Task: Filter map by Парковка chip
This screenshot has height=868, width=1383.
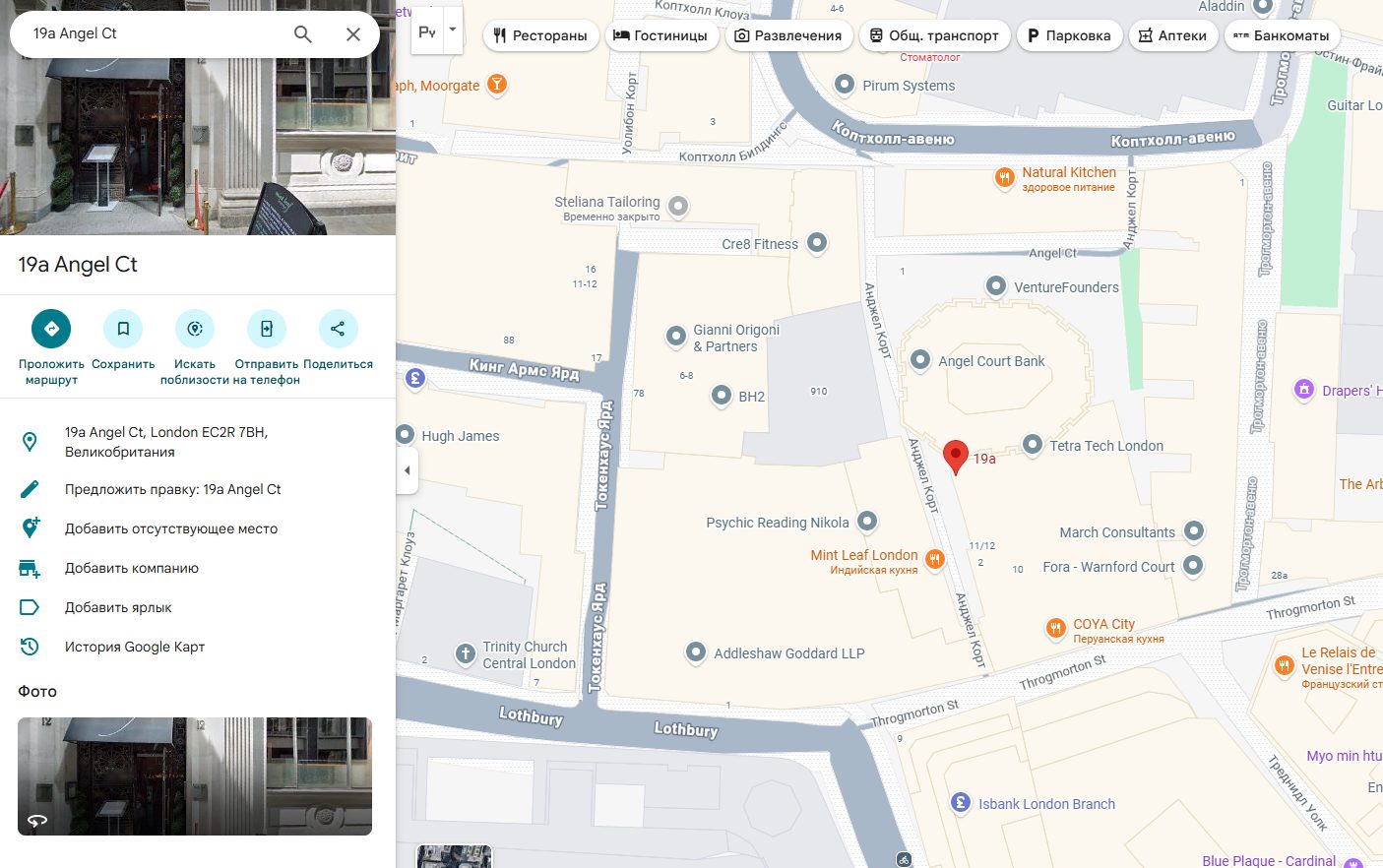Action: tap(1069, 35)
